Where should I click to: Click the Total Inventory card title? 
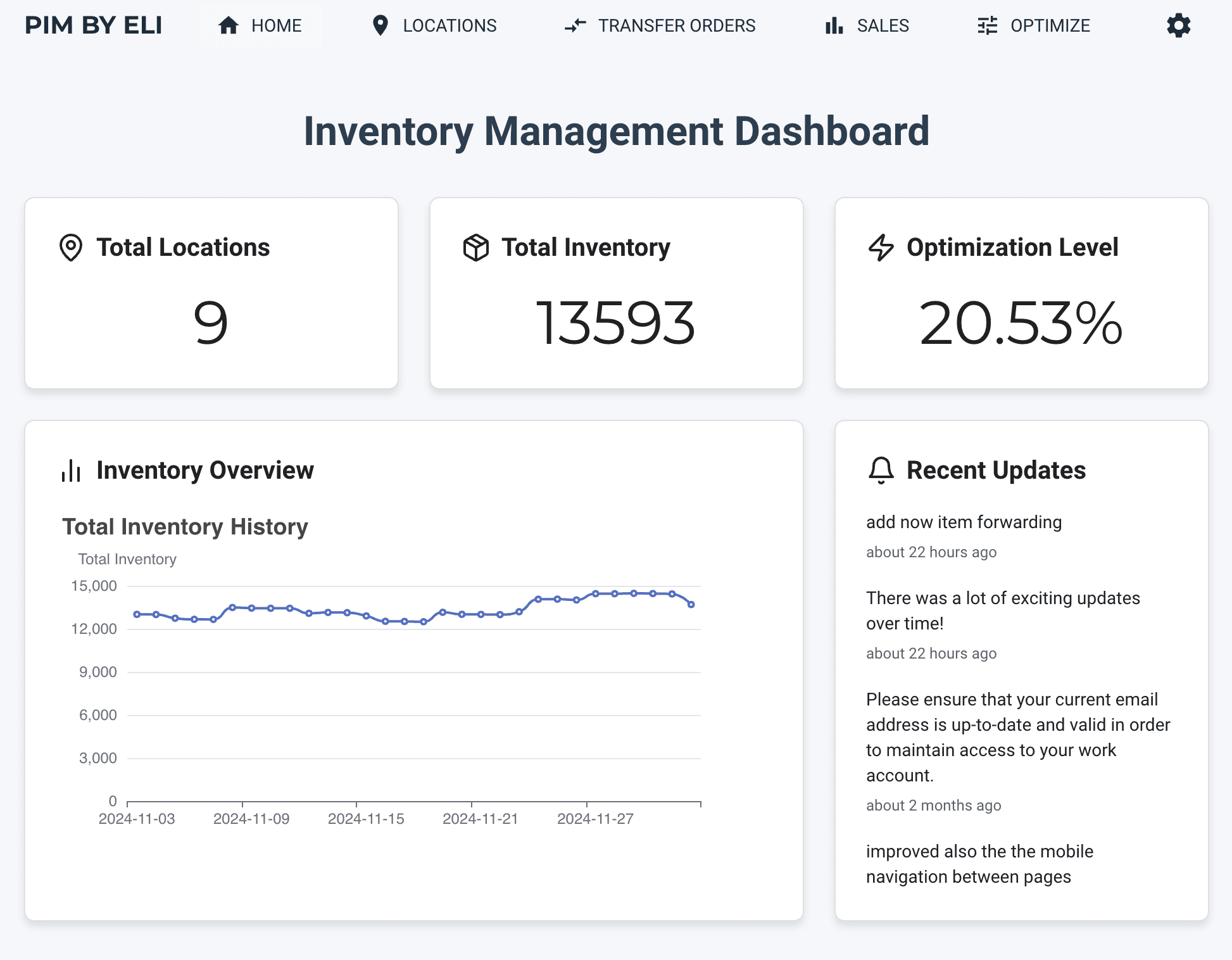pos(586,248)
